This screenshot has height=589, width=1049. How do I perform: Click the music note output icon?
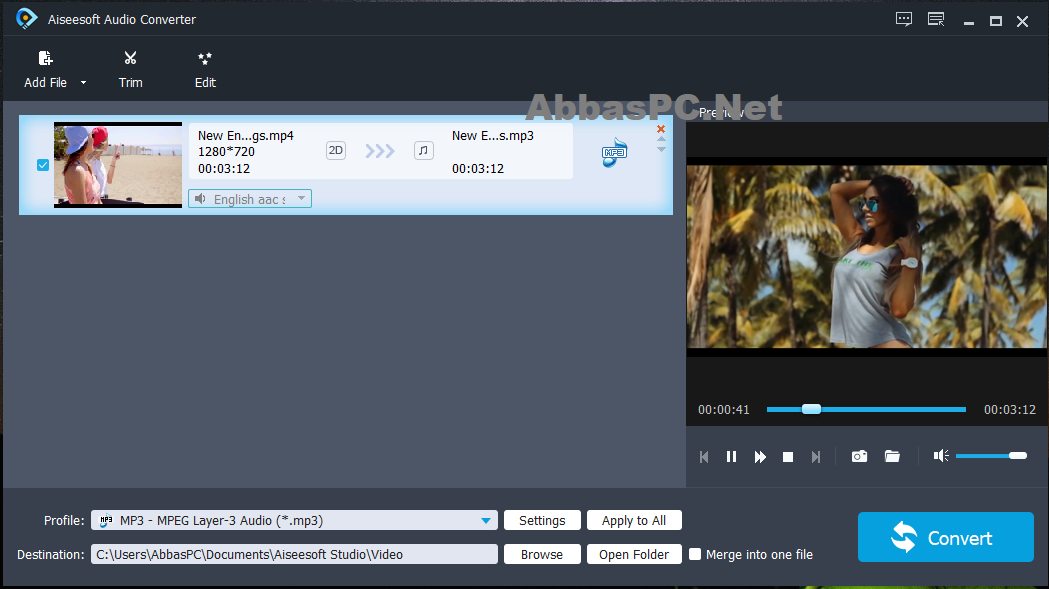(x=423, y=151)
